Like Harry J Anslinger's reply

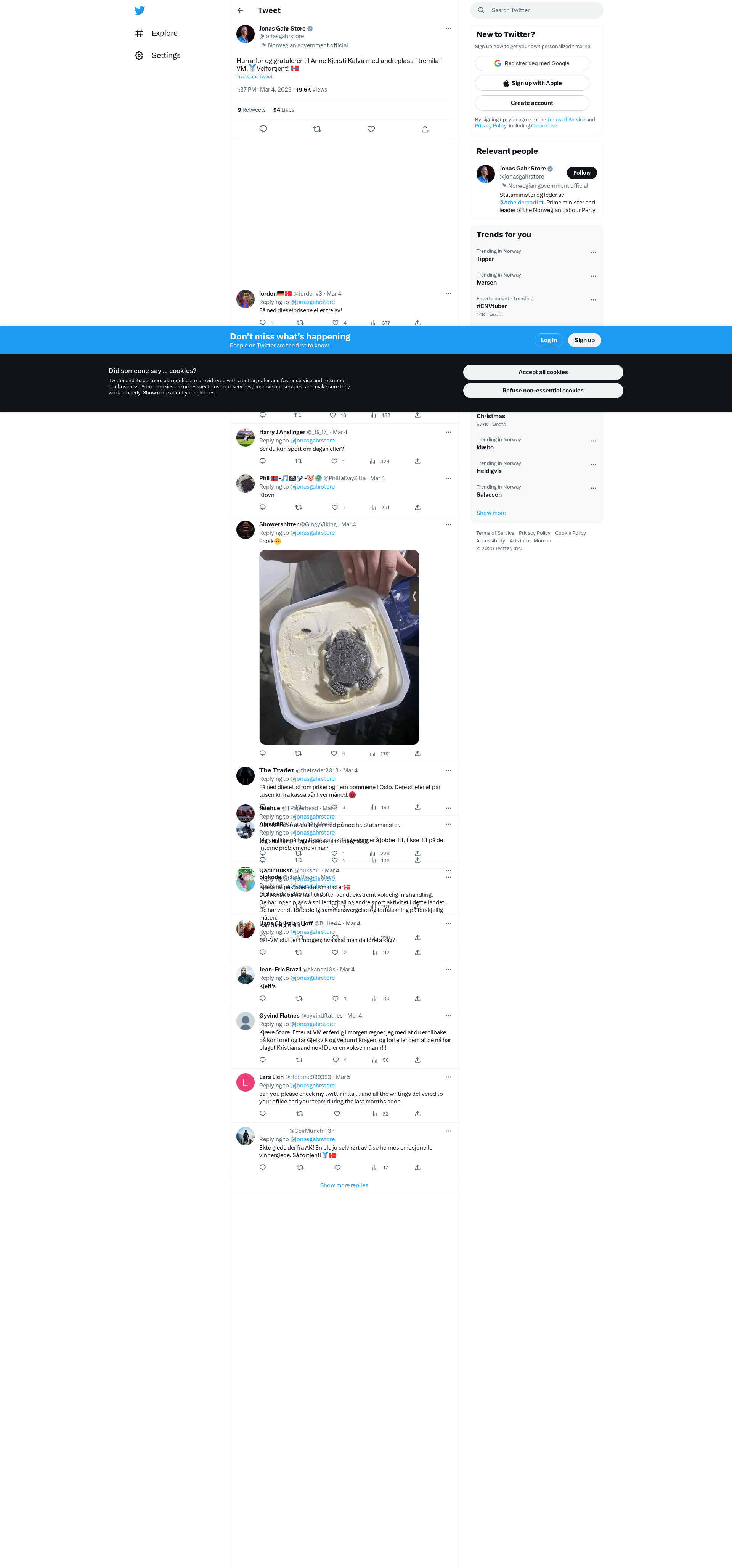(334, 461)
